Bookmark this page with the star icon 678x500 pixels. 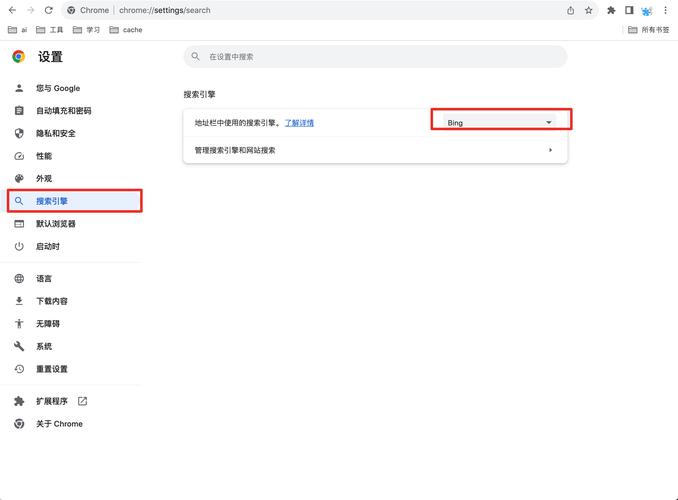pyautogui.click(x=588, y=10)
